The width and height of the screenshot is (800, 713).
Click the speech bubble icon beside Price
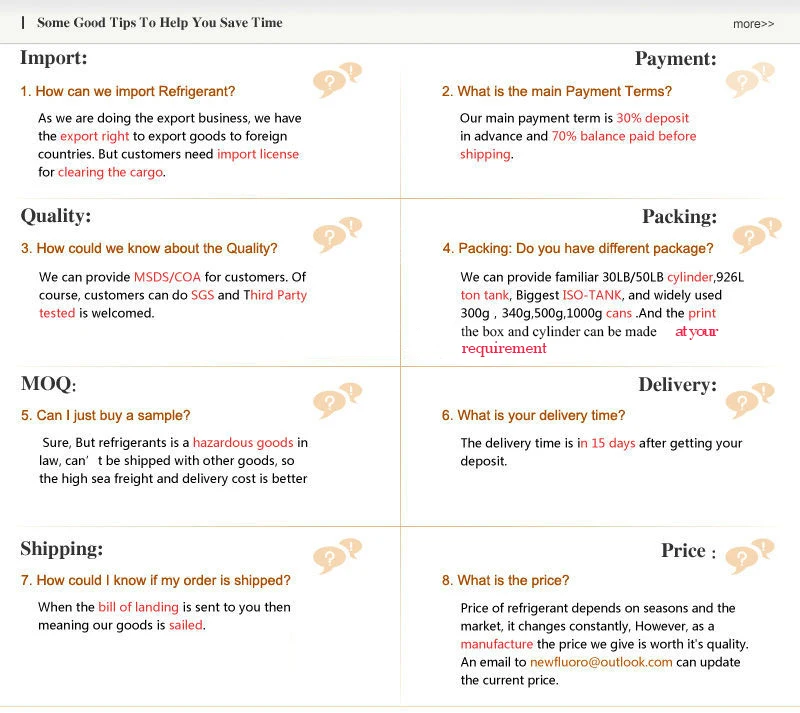pyautogui.click(x=750, y=557)
